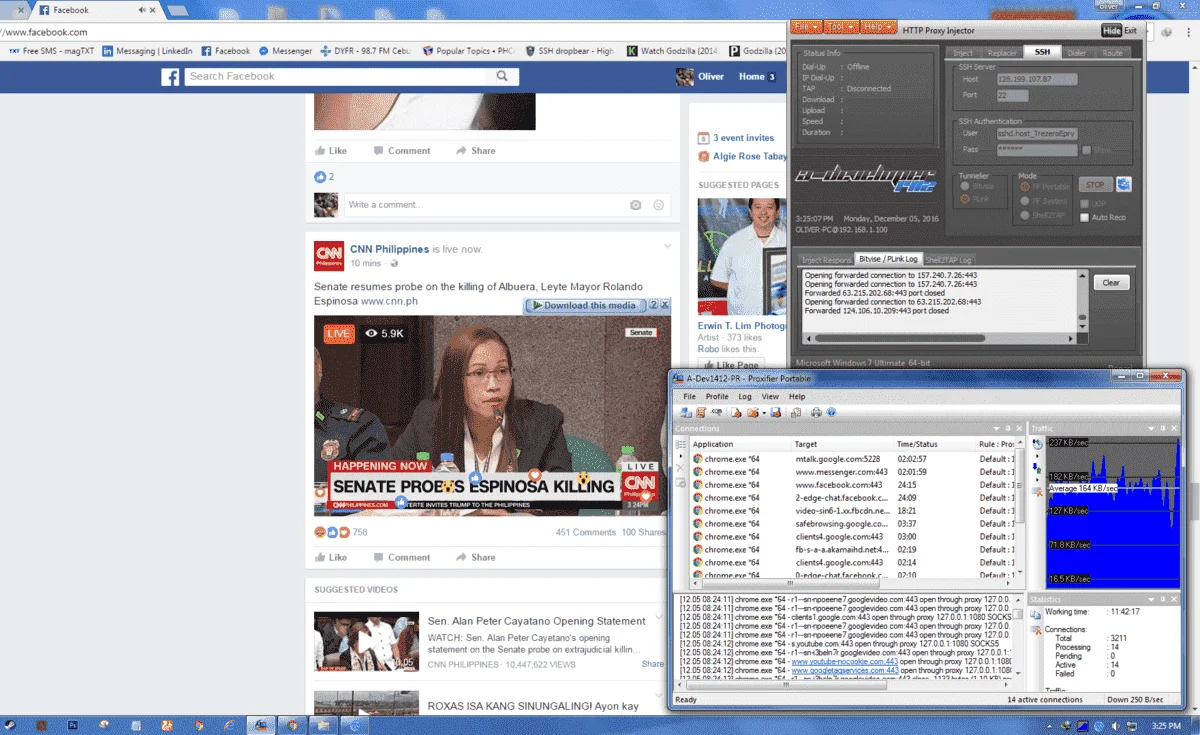Image resolution: width=1200 pixels, height=735 pixels.
Task: Click the copy icon in Statistics panel
Action: (1036, 613)
